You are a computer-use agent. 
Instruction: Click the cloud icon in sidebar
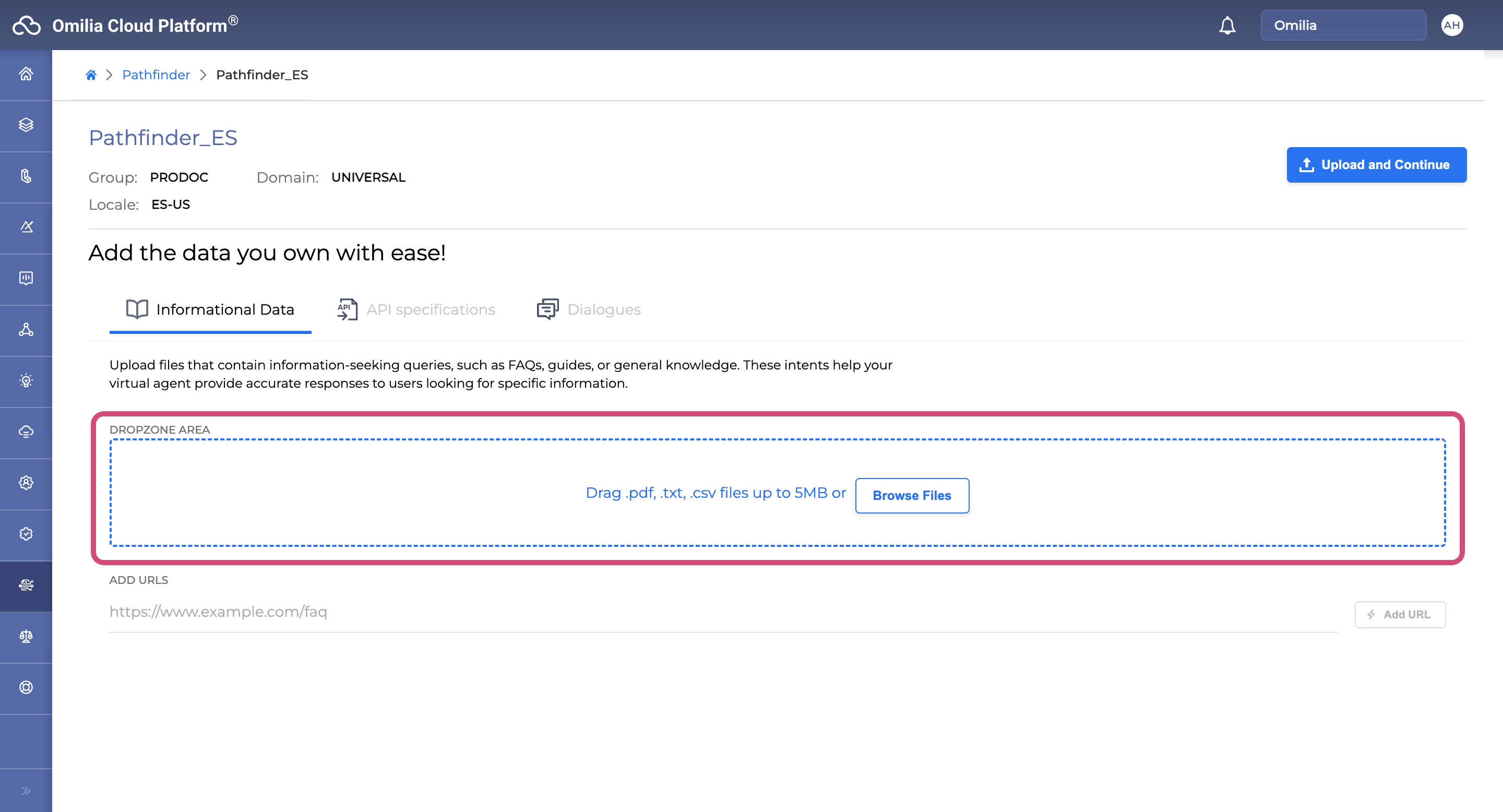click(x=26, y=432)
